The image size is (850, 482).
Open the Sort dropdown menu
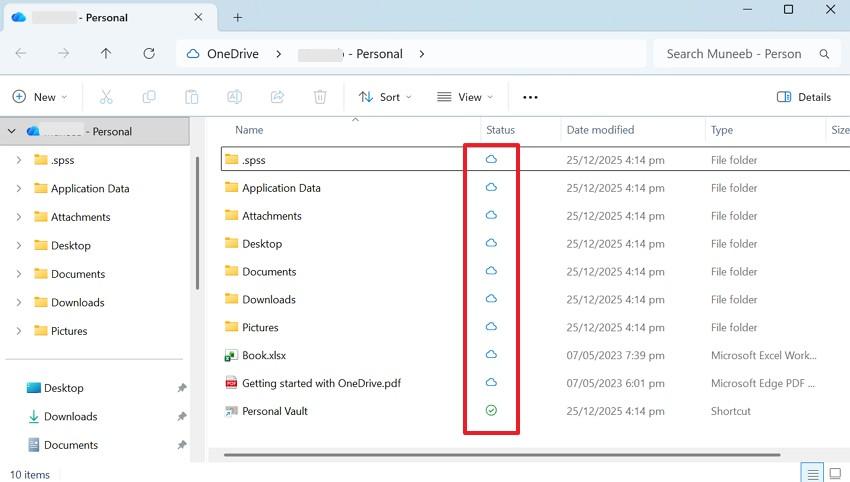385,97
